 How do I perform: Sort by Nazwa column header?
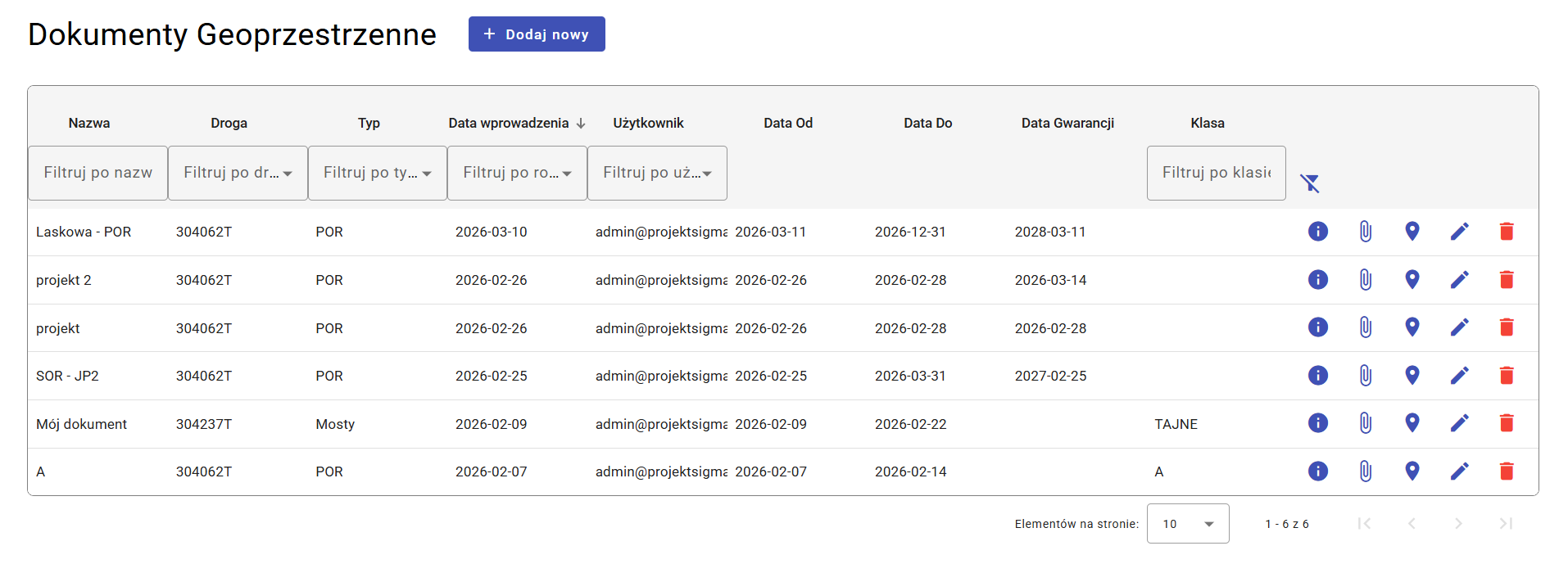89,123
